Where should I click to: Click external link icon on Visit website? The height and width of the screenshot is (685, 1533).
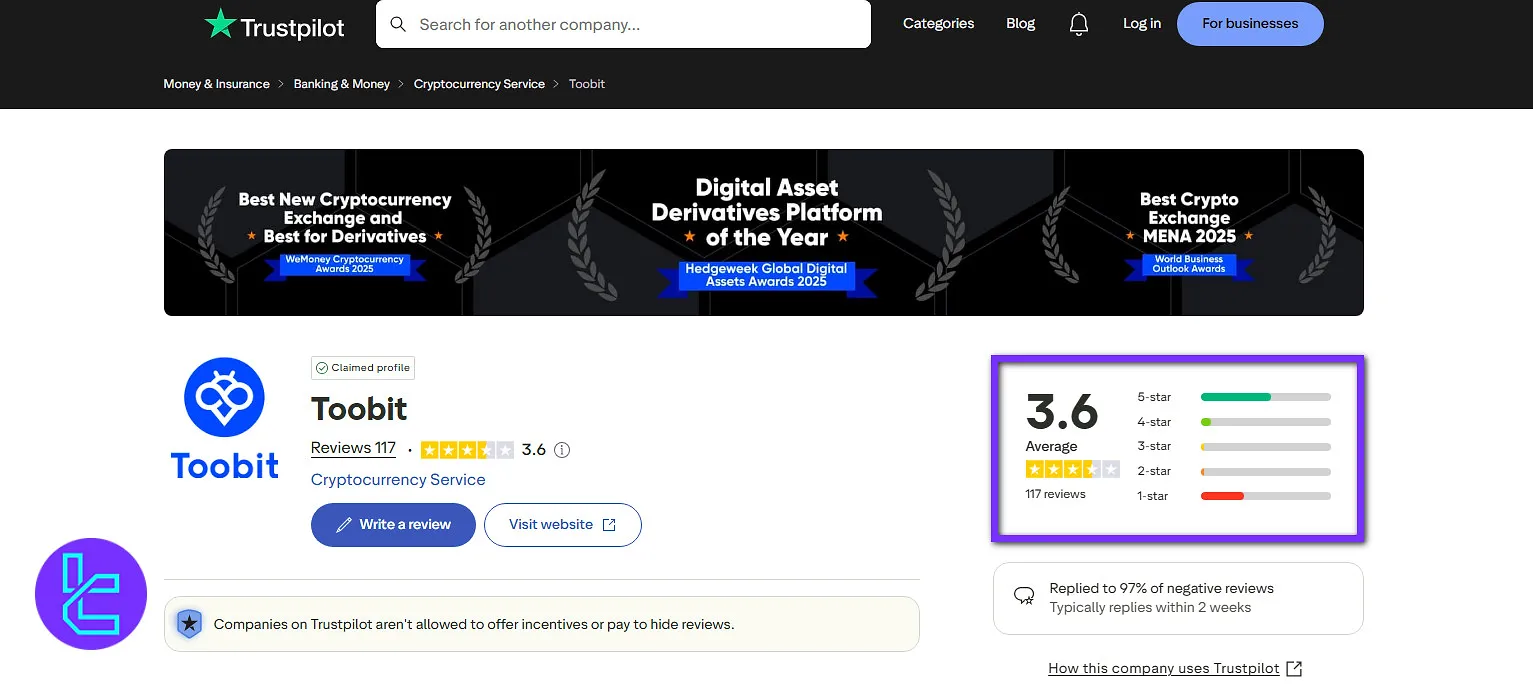[609, 525]
